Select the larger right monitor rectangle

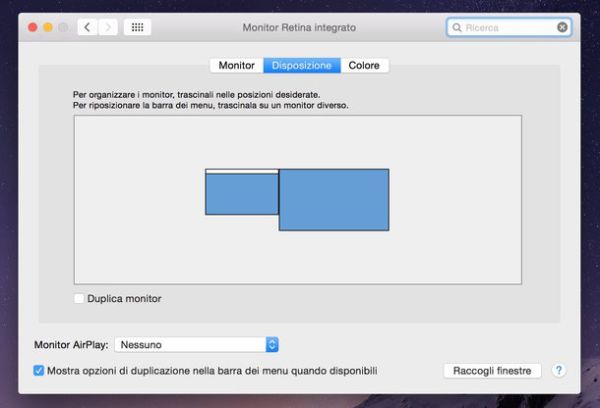[x=333, y=200]
